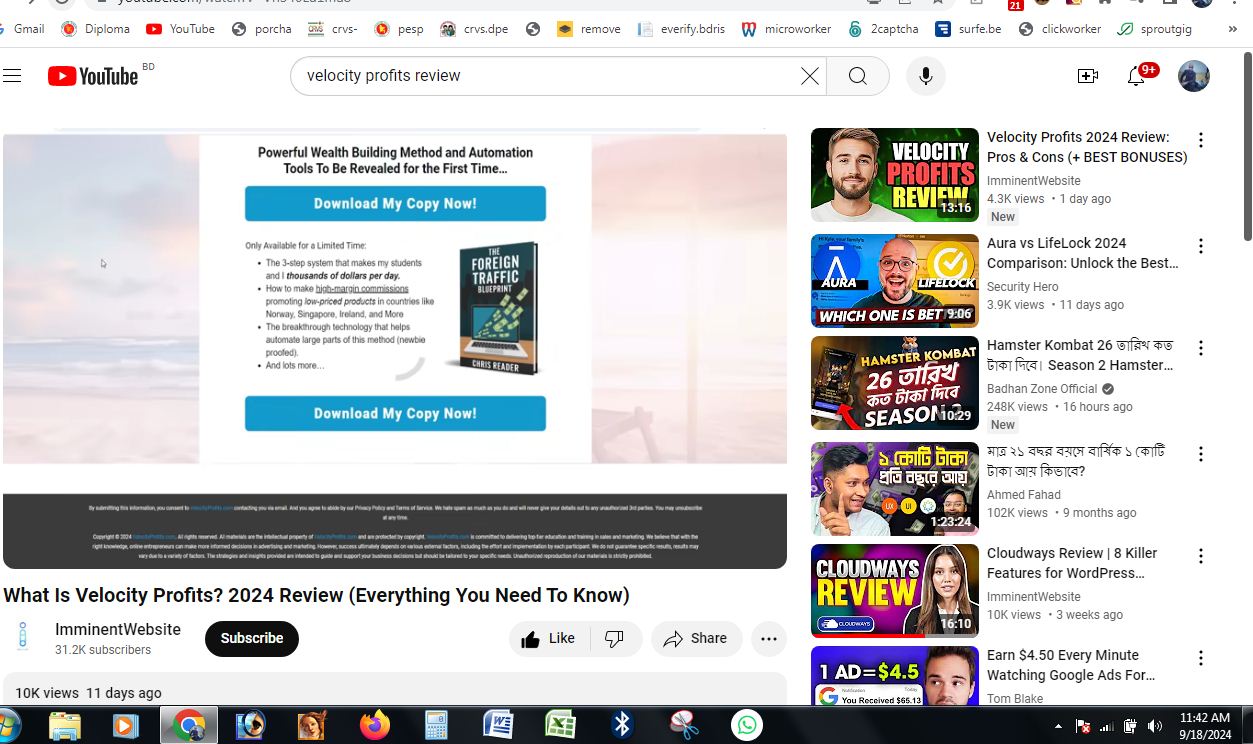Open Bluetooth from the taskbar
1253x744 pixels.
pos(623,726)
